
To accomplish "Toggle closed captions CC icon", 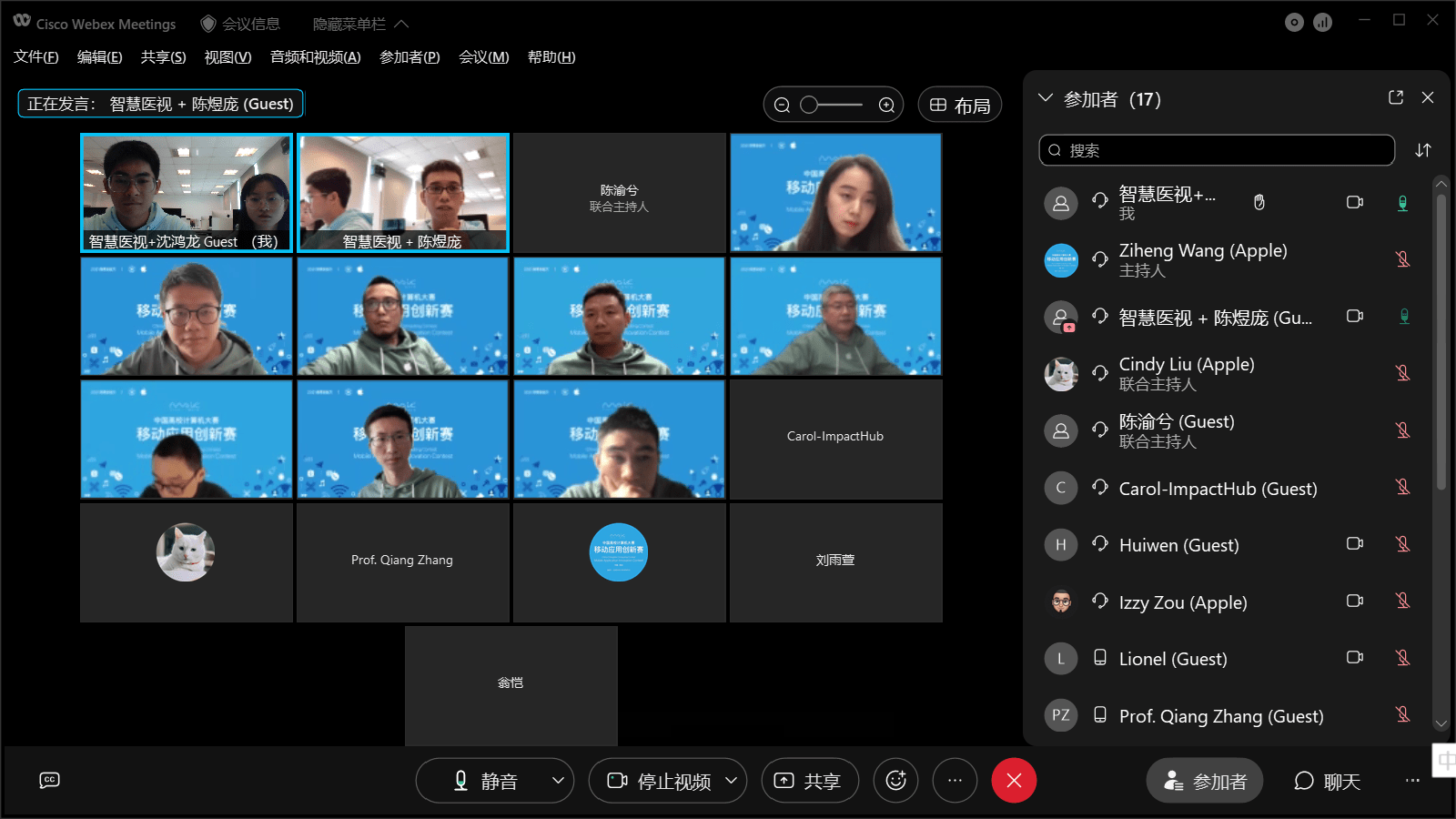I will tap(50, 780).
